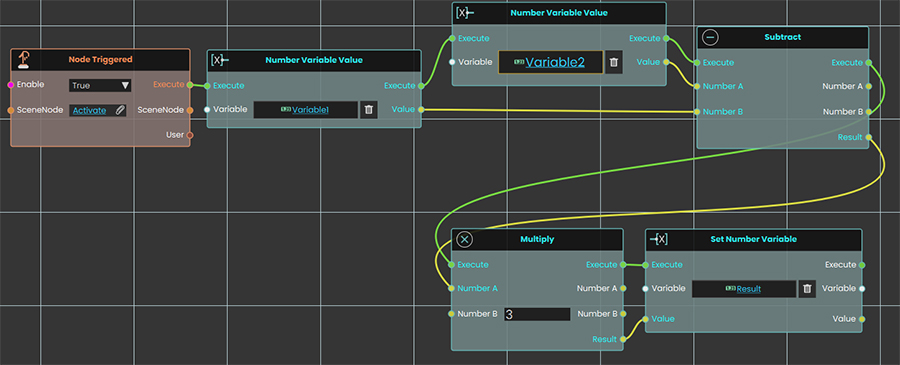Open the Variable2 link

click(x=555, y=62)
